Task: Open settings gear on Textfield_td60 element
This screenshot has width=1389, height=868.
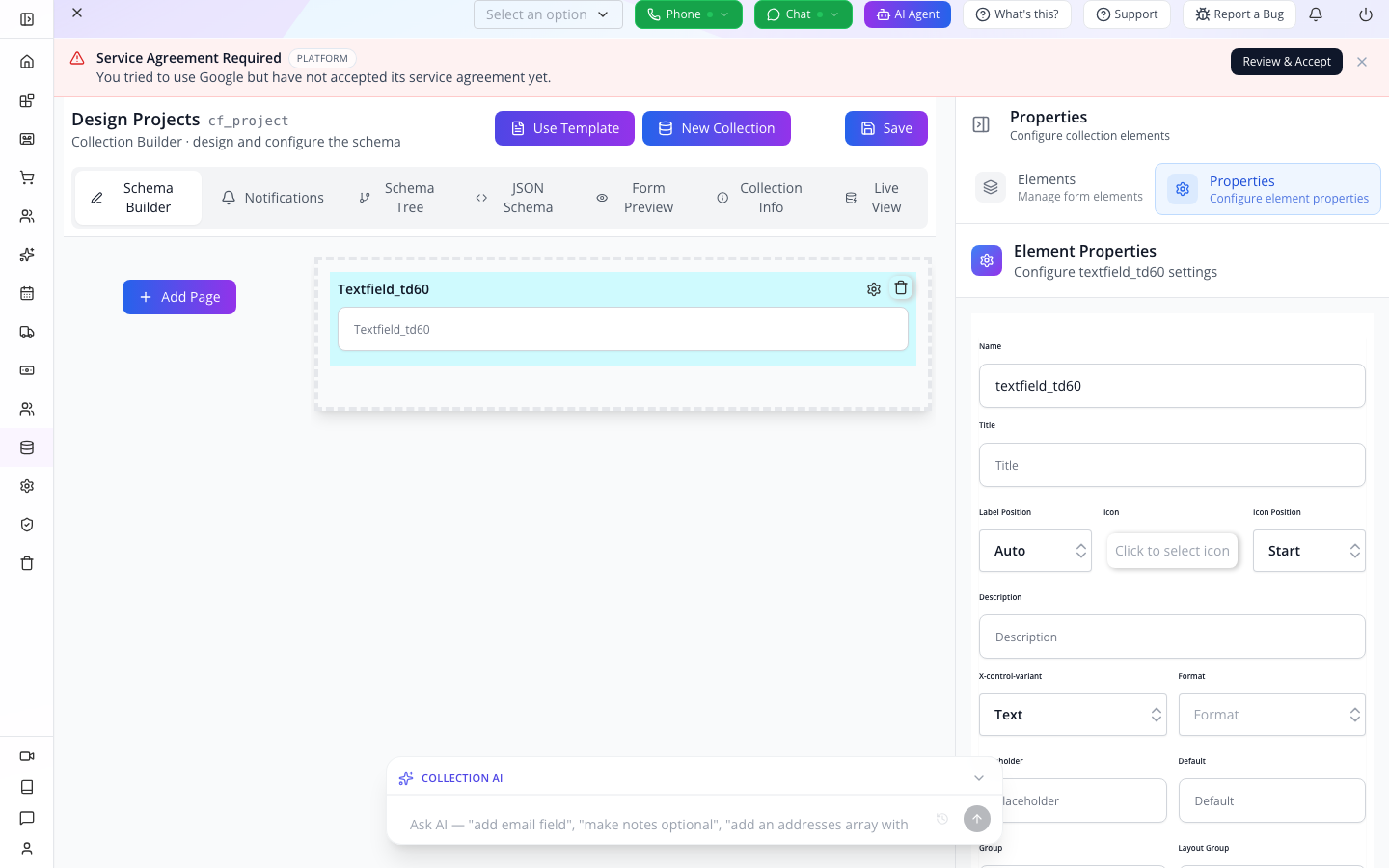Action: point(874,289)
